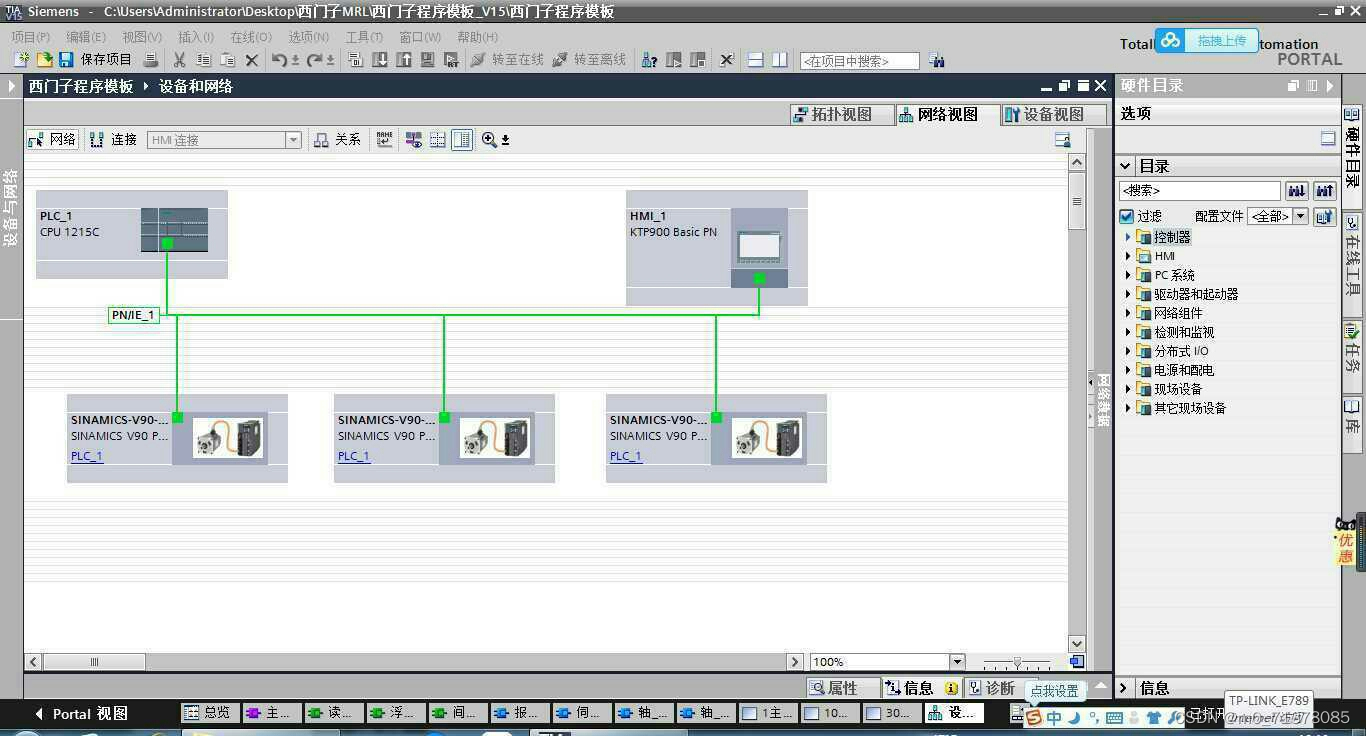Screen dimensions: 1366x736
Task: Open the HMI 连接 type dropdown
Action: point(294,140)
